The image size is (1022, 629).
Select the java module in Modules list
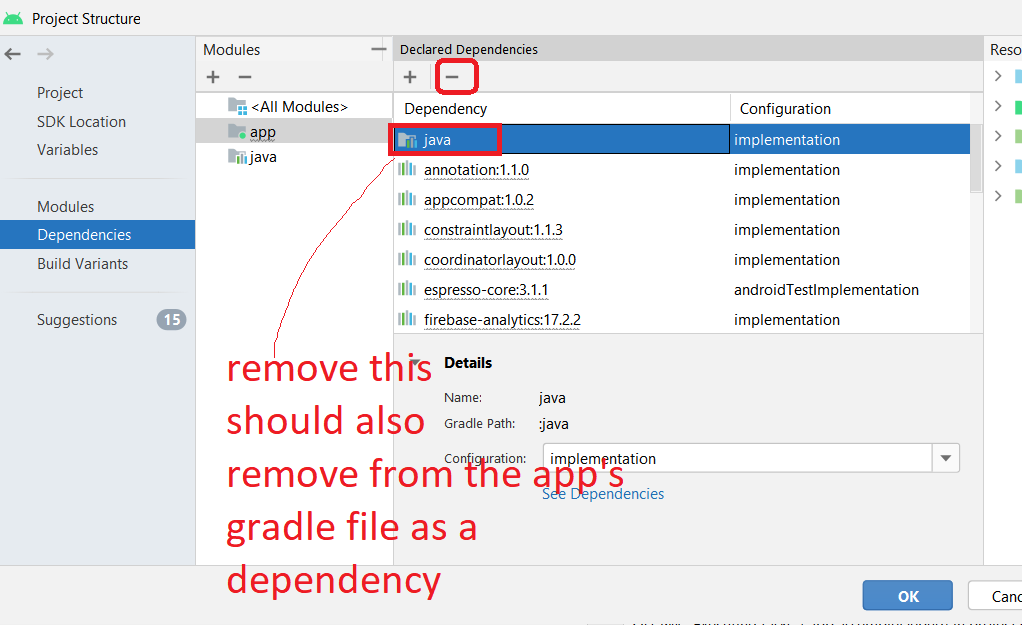point(263,157)
